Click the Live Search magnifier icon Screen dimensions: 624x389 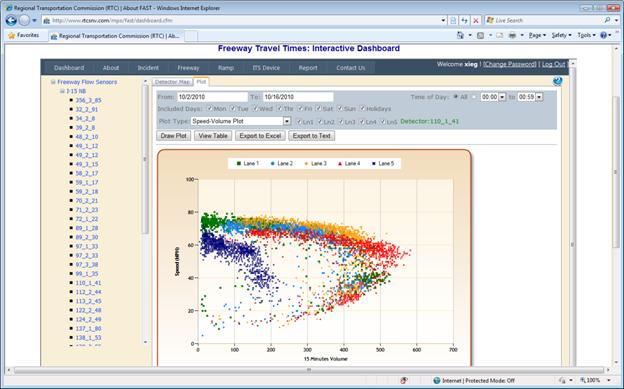click(x=607, y=20)
